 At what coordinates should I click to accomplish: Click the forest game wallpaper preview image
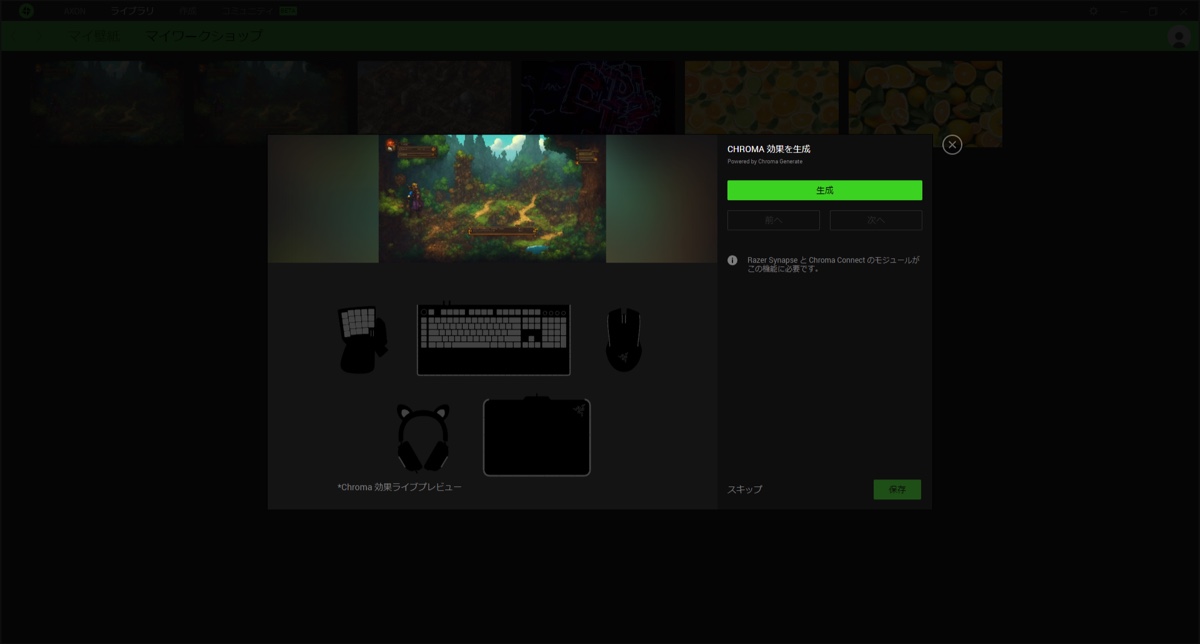coord(492,198)
